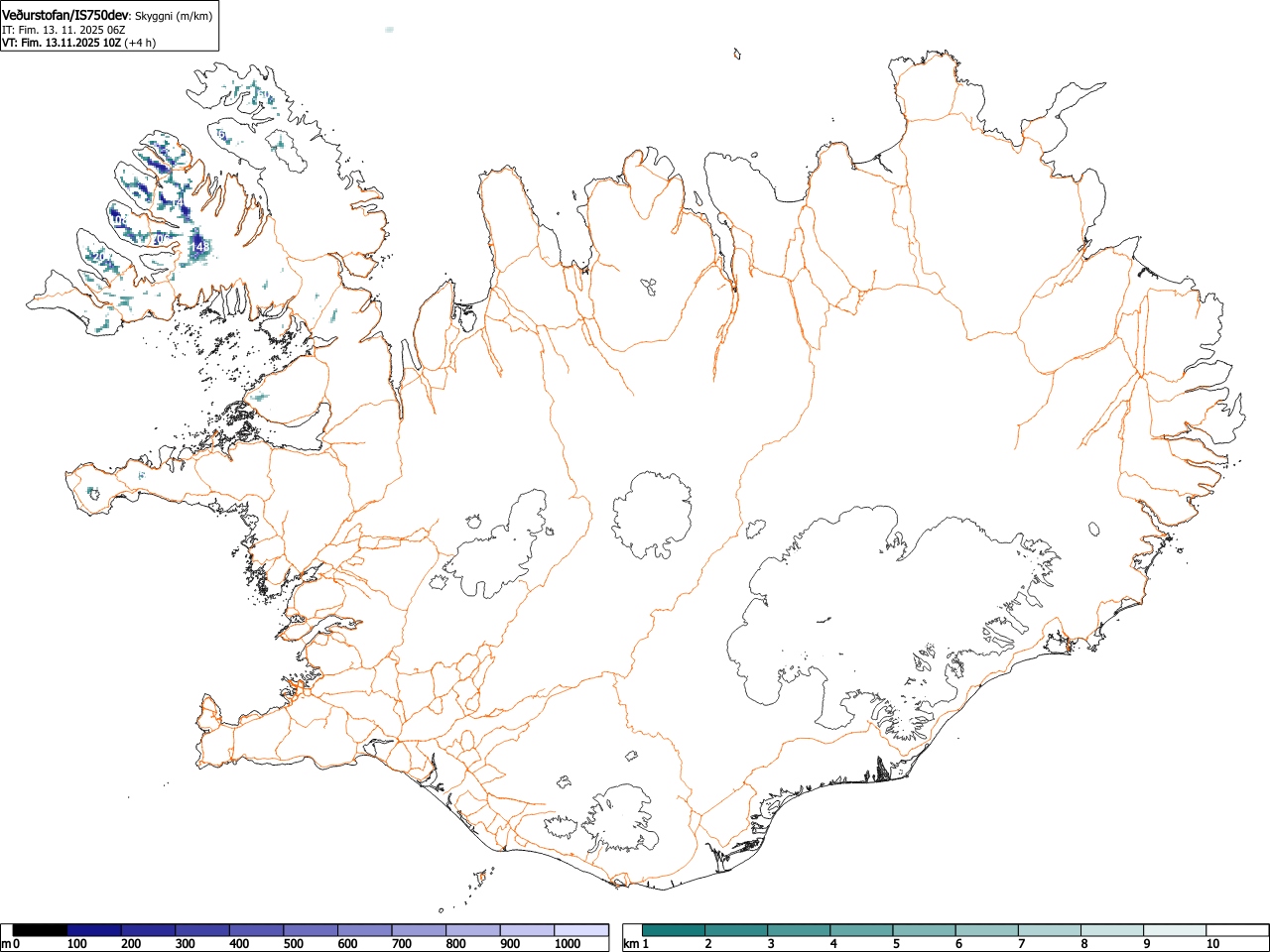Click the 6–7 km legend swatch
Viewport: 1270px width, 952px height.
(x=987, y=930)
